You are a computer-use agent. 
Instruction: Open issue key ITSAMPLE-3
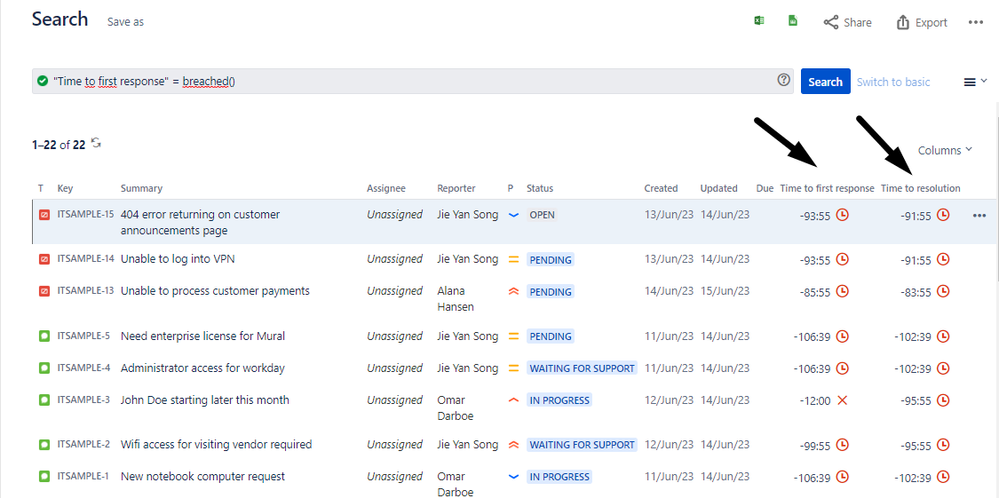(83, 400)
